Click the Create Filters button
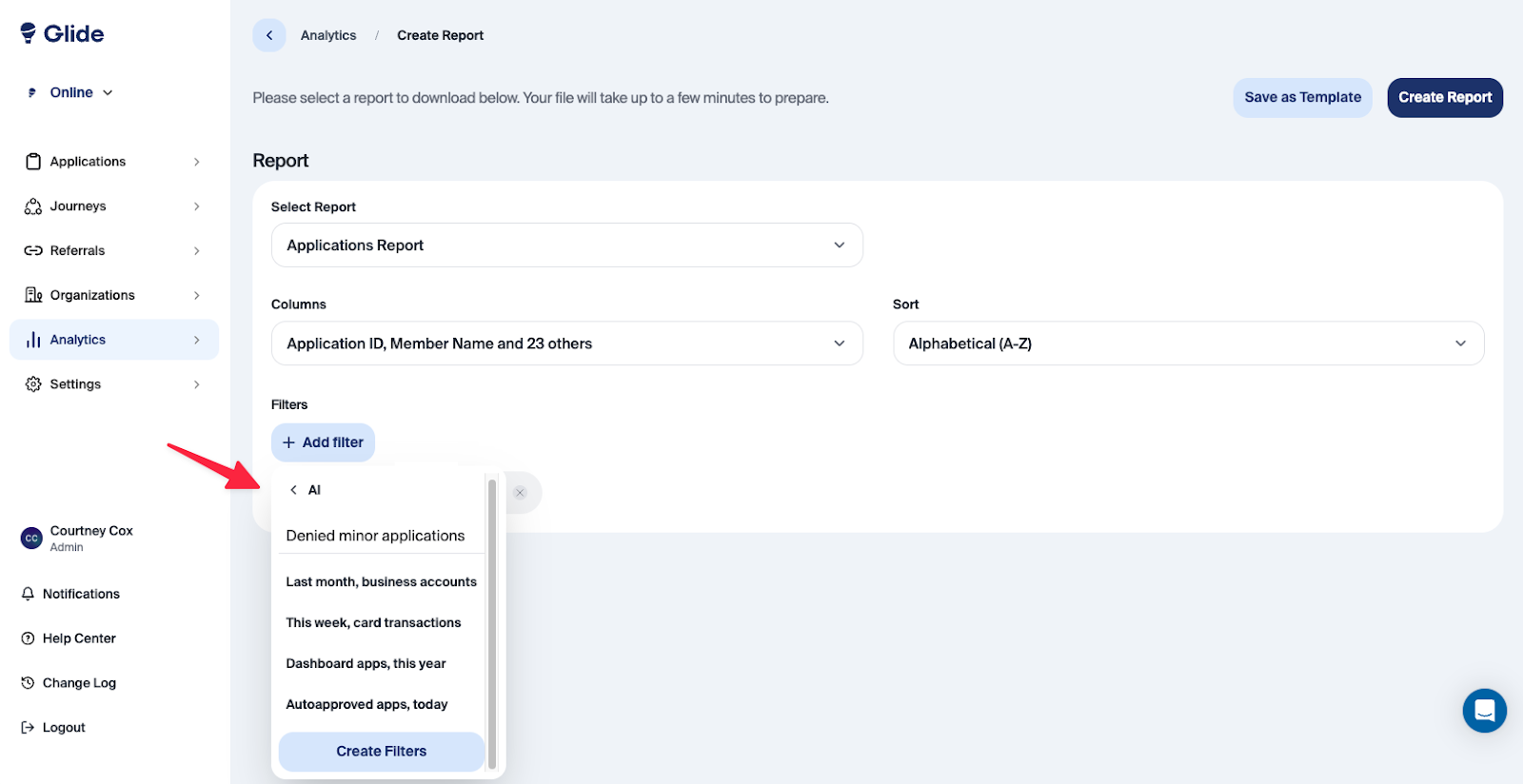Image resolution: width=1523 pixels, height=784 pixels. (x=381, y=752)
